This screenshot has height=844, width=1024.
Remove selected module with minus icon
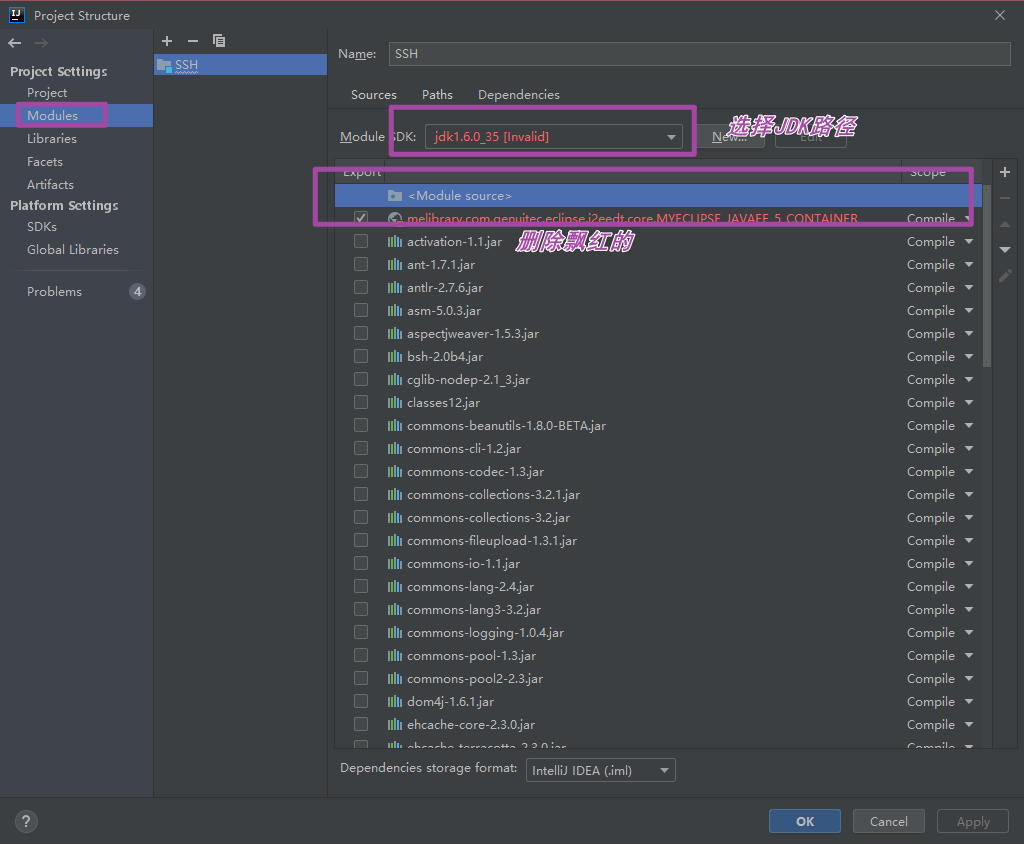click(193, 41)
